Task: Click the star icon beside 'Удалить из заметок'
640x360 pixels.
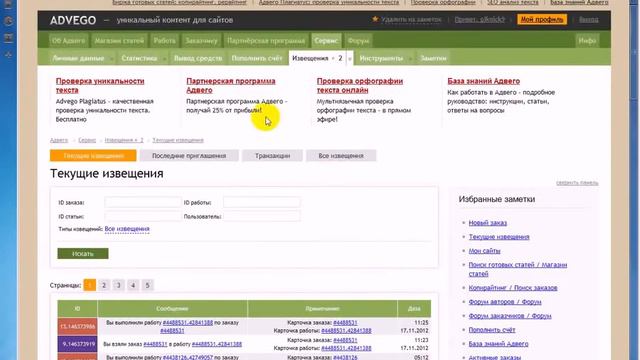Action: point(375,19)
